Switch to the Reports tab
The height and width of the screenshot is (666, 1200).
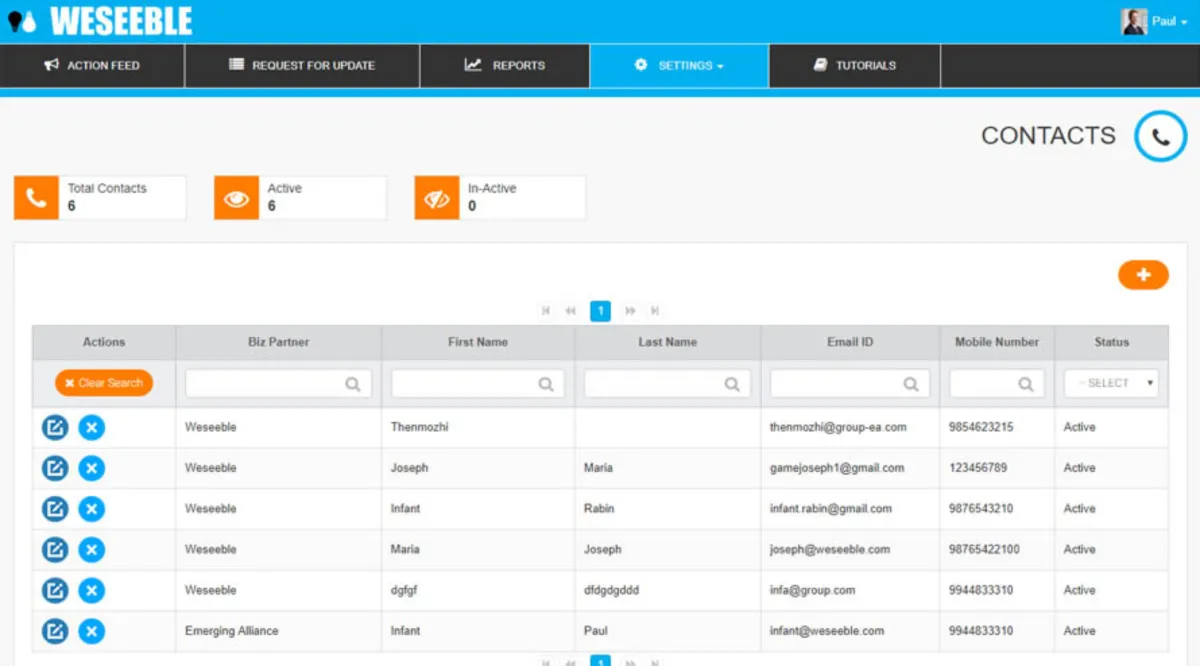[x=504, y=65]
